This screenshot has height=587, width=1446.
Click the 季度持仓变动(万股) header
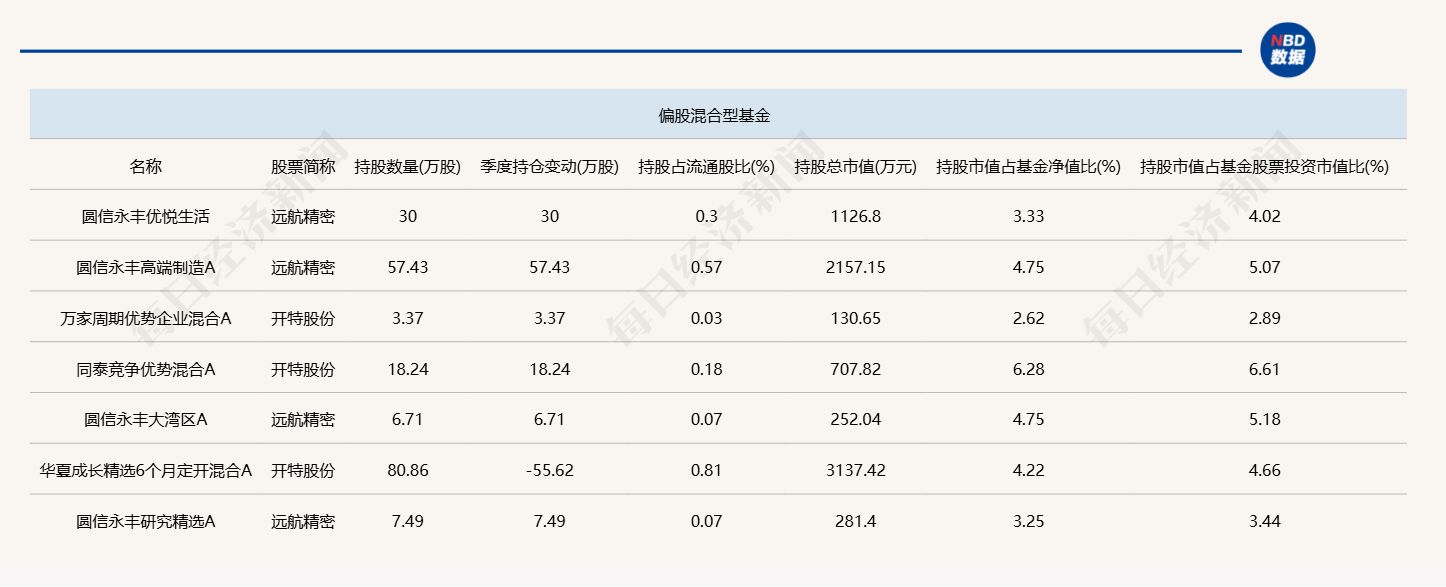[x=549, y=166]
